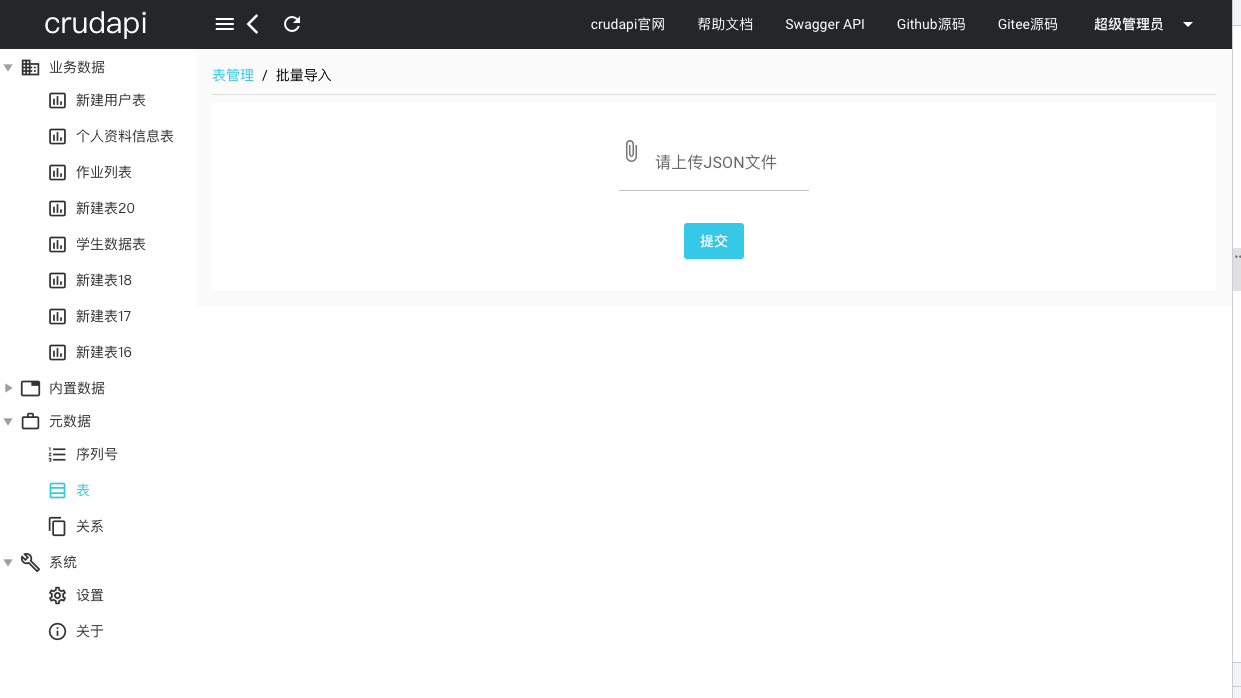Open the 作业列表 item
Viewport: 1241px width, 698px height.
[104, 172]
